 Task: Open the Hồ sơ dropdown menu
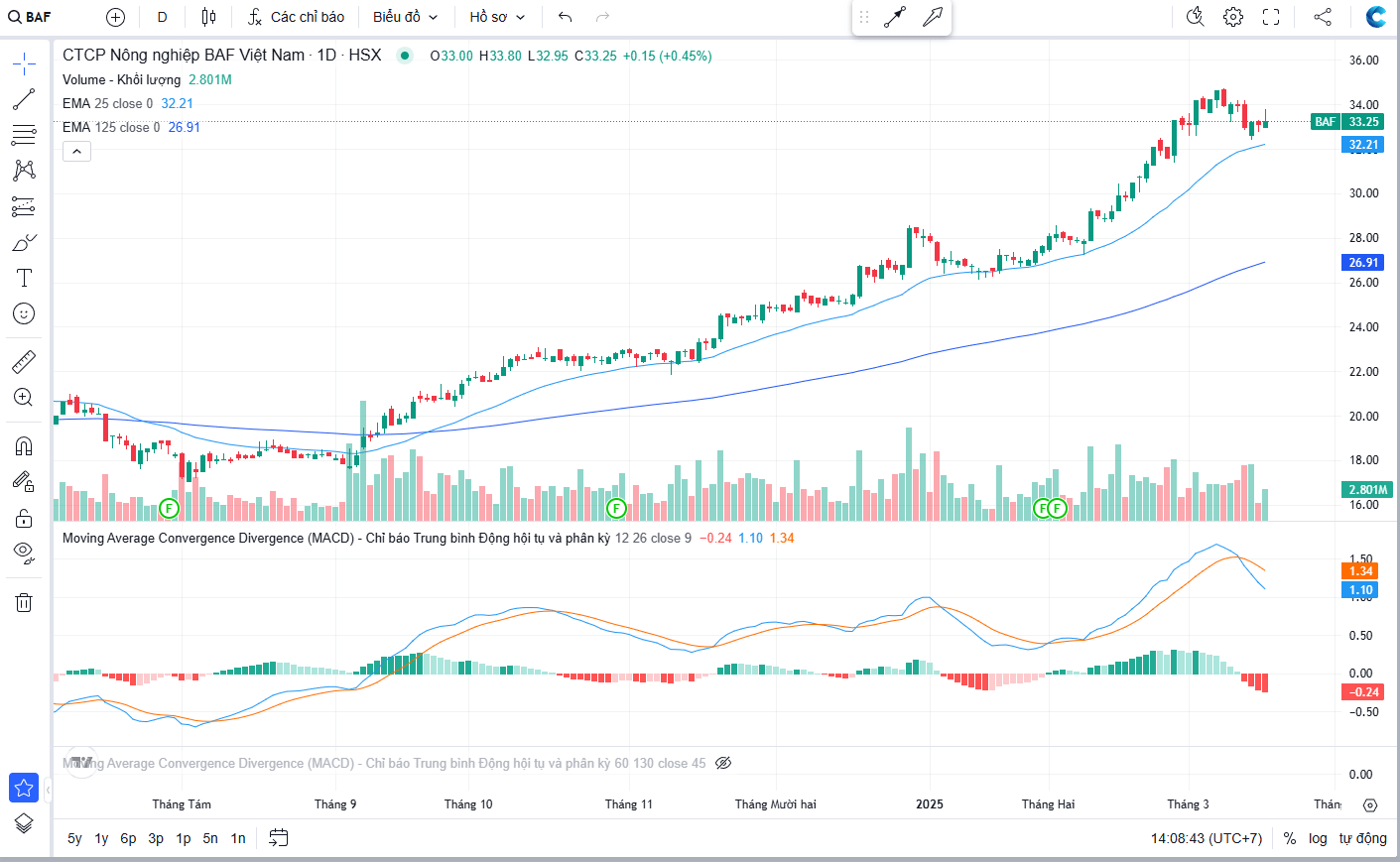(x=497, y=17)
